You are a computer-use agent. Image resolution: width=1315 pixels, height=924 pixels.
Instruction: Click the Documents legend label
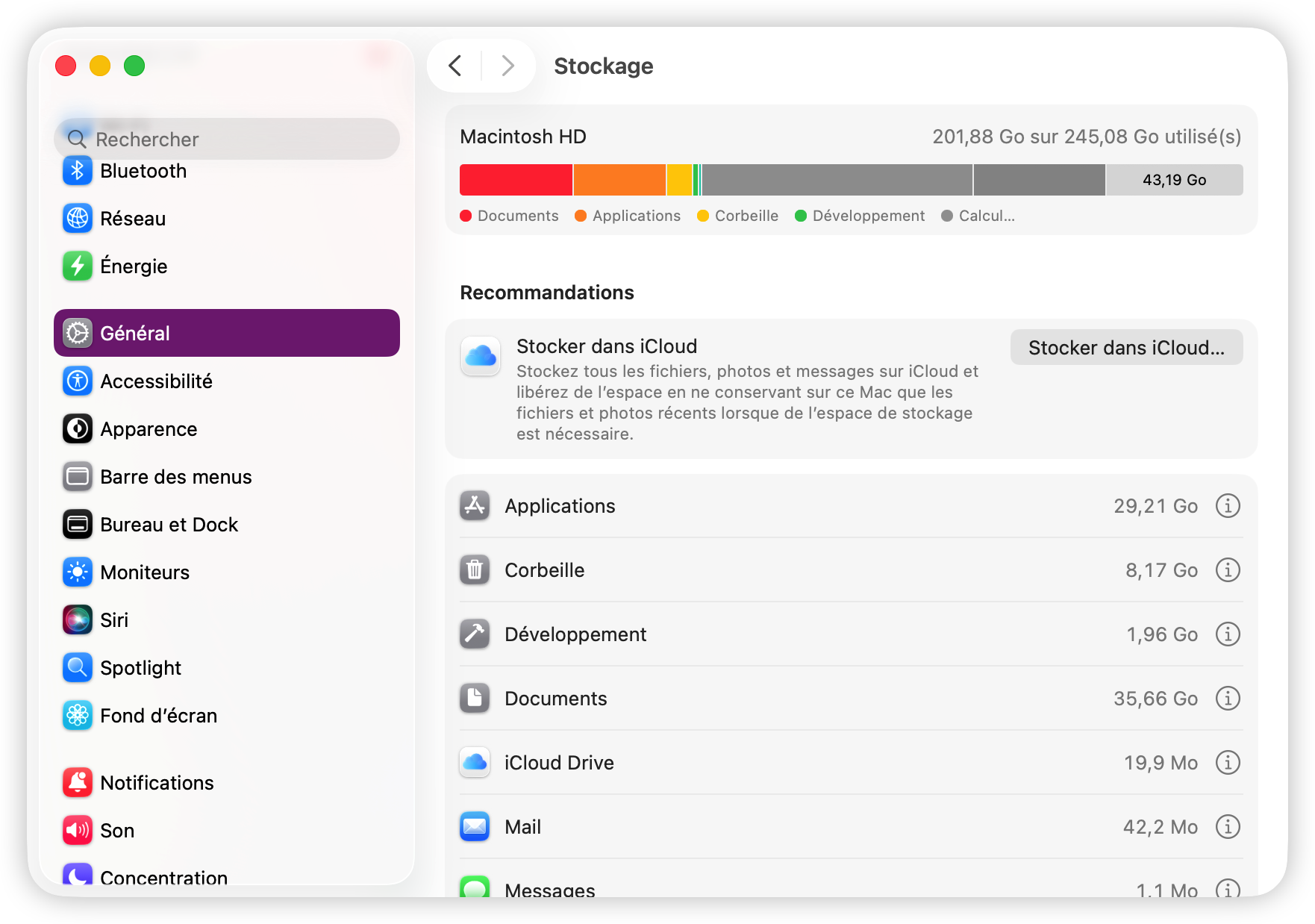point(518,216)
